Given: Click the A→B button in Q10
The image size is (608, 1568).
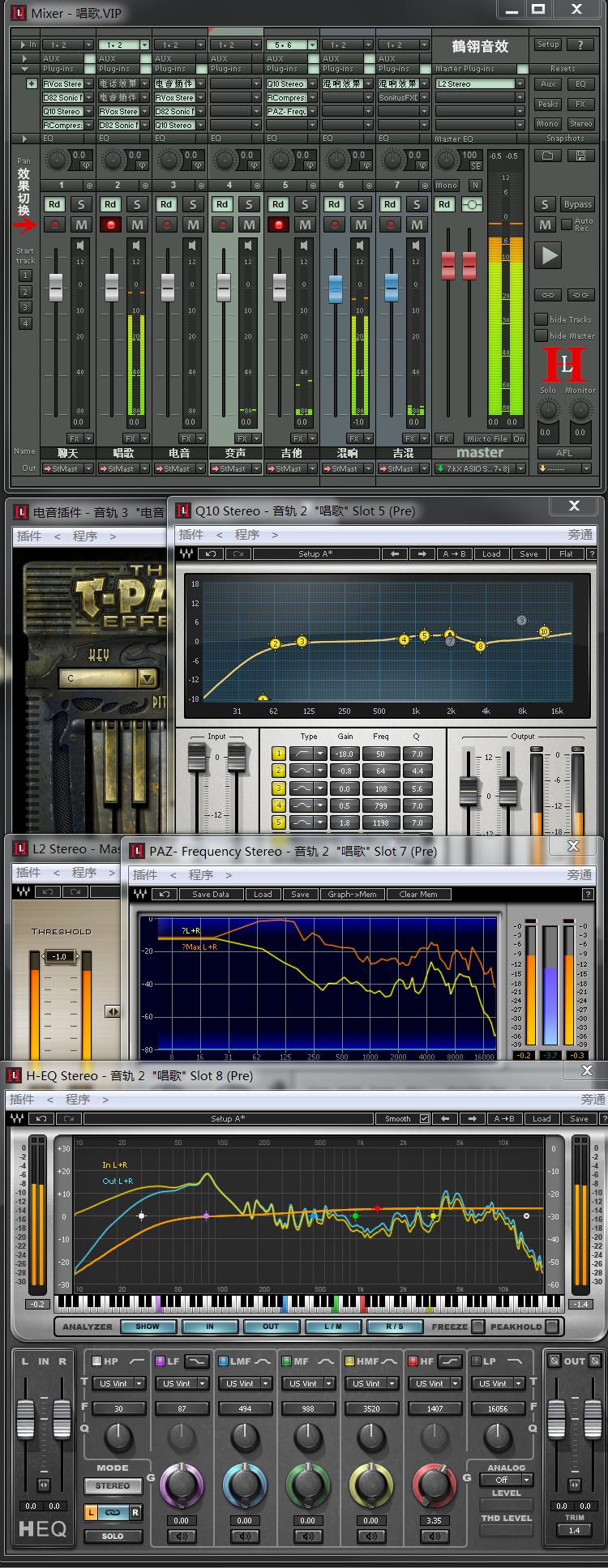Looking at the screenshot, I should click(454, 554).
